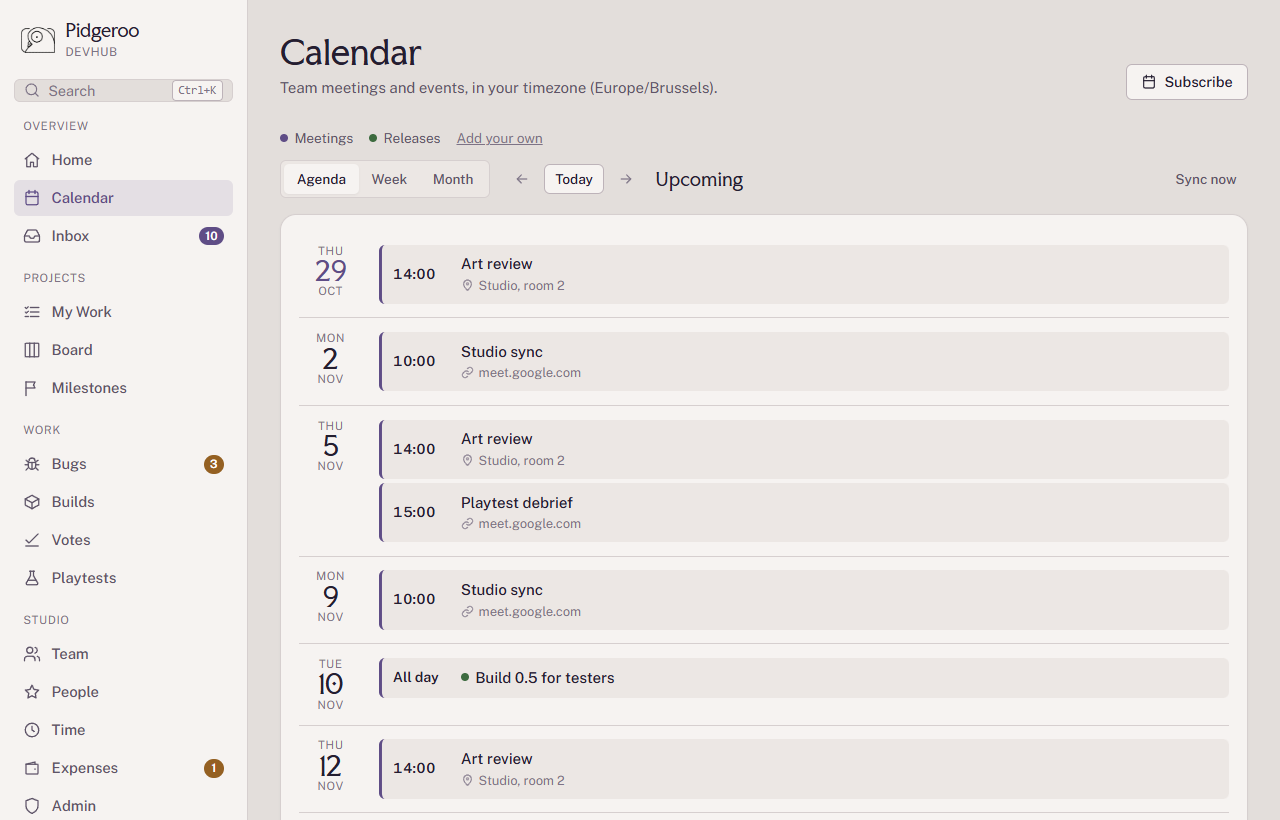The height and width of the screenshot is (820, 1280).
Task: Switch to the Agenda view tab
Action: click(x=321, y=179)
